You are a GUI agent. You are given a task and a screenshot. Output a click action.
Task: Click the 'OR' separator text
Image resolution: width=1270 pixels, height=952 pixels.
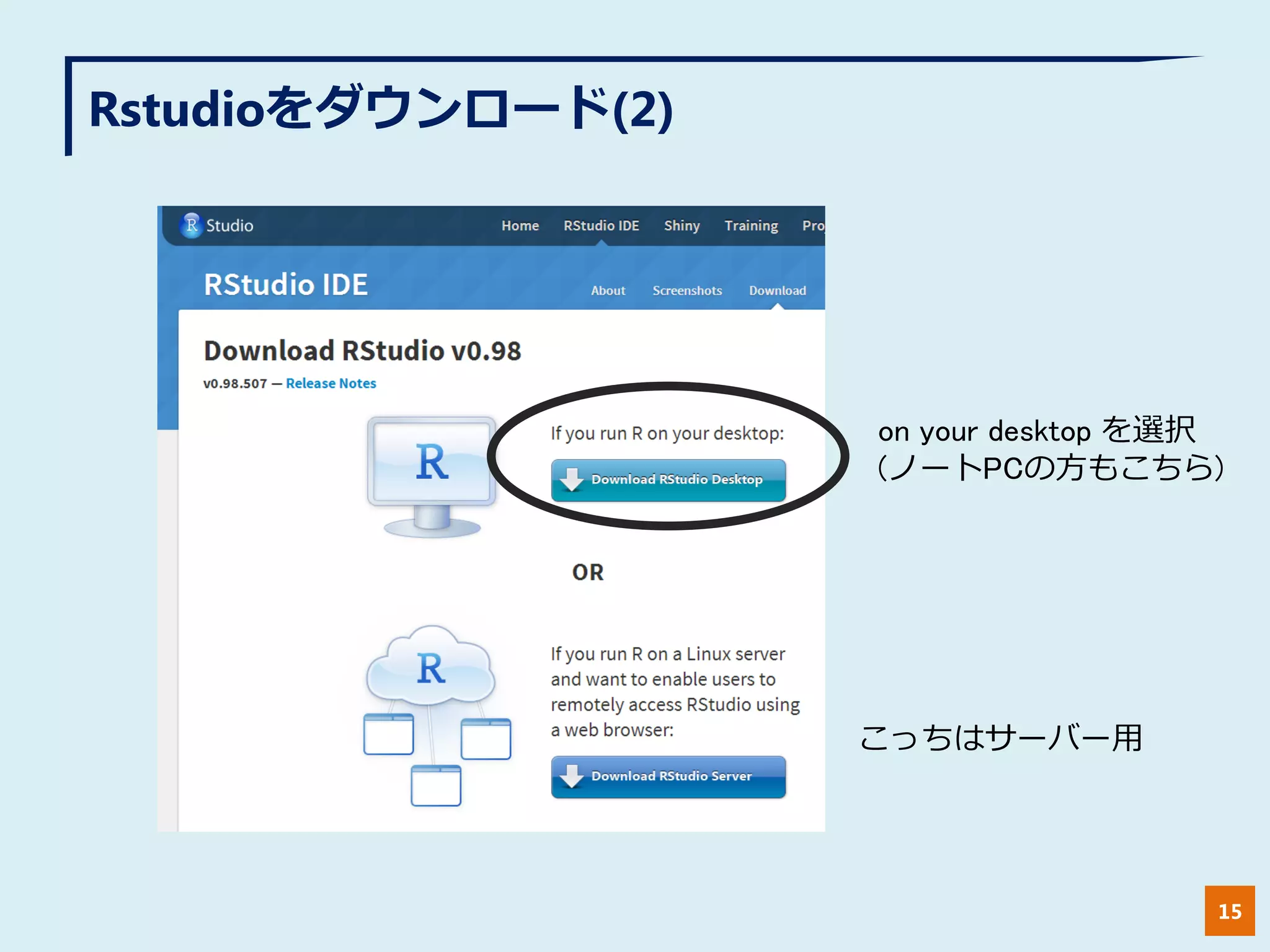click(x=587, y=572)
